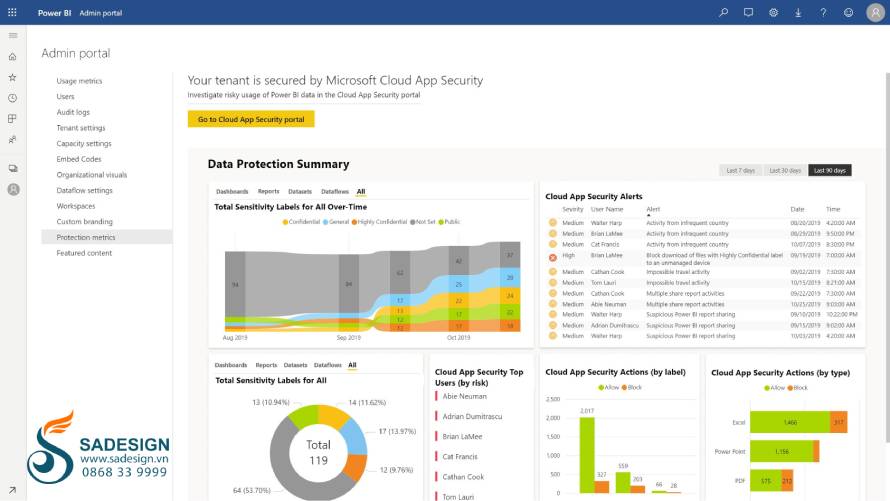Open Workspaces admin page
Screen dimensions: 890x501
76,206
